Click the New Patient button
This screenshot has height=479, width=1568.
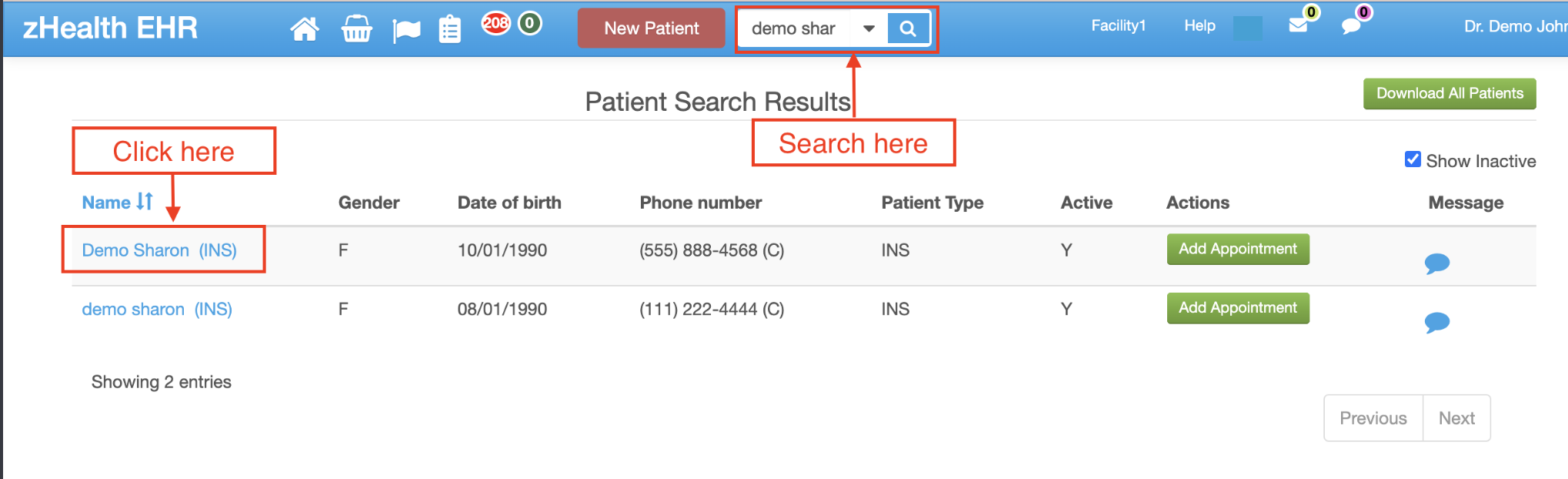651,28
